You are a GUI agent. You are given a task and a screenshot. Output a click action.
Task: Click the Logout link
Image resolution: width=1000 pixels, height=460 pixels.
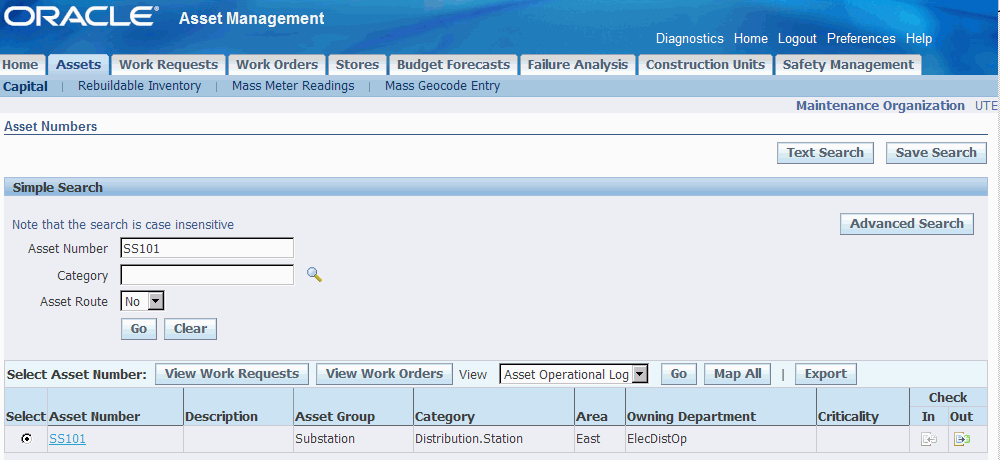coord(797,38)
